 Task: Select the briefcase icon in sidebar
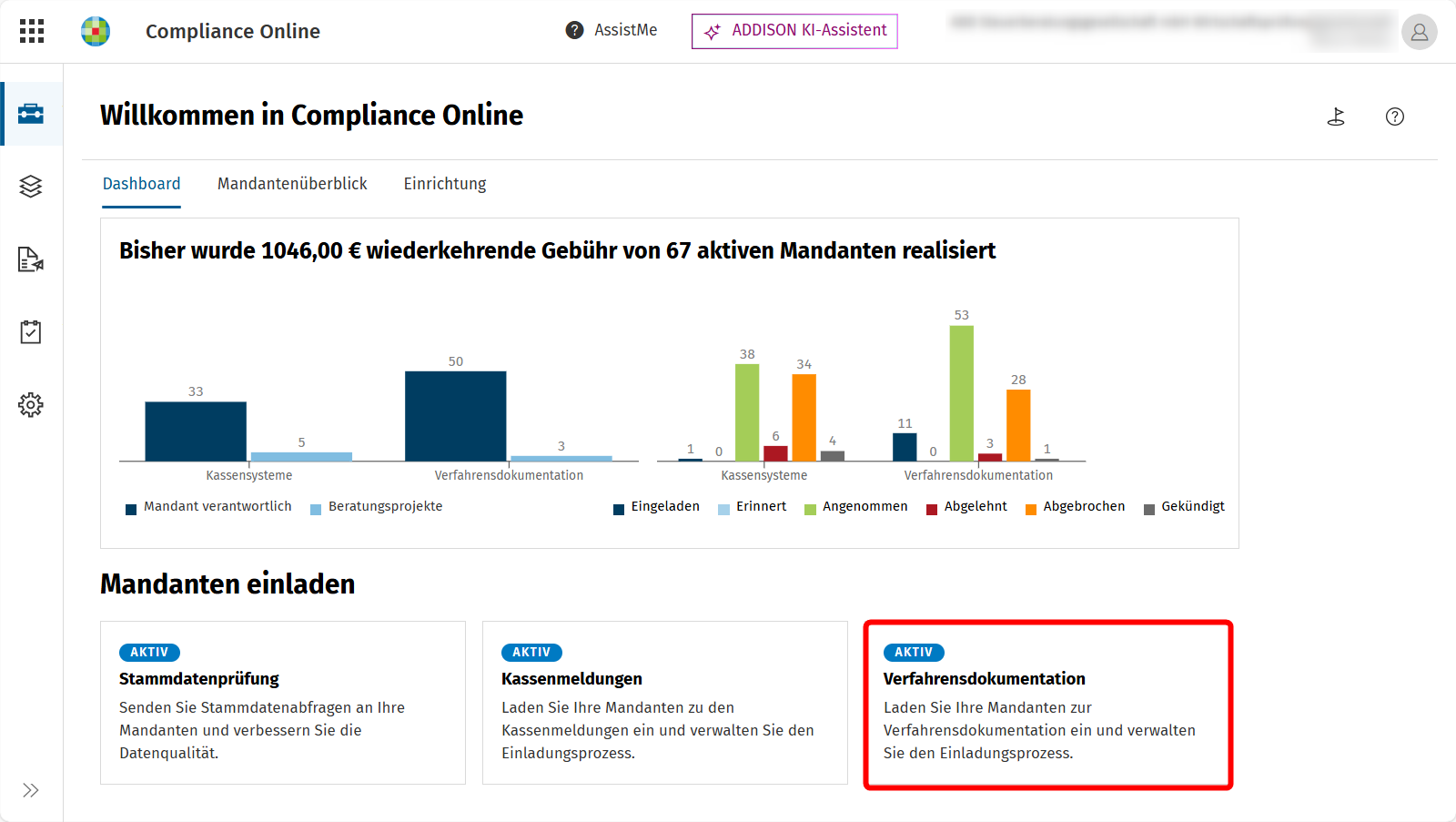click(x=31, y=114)
